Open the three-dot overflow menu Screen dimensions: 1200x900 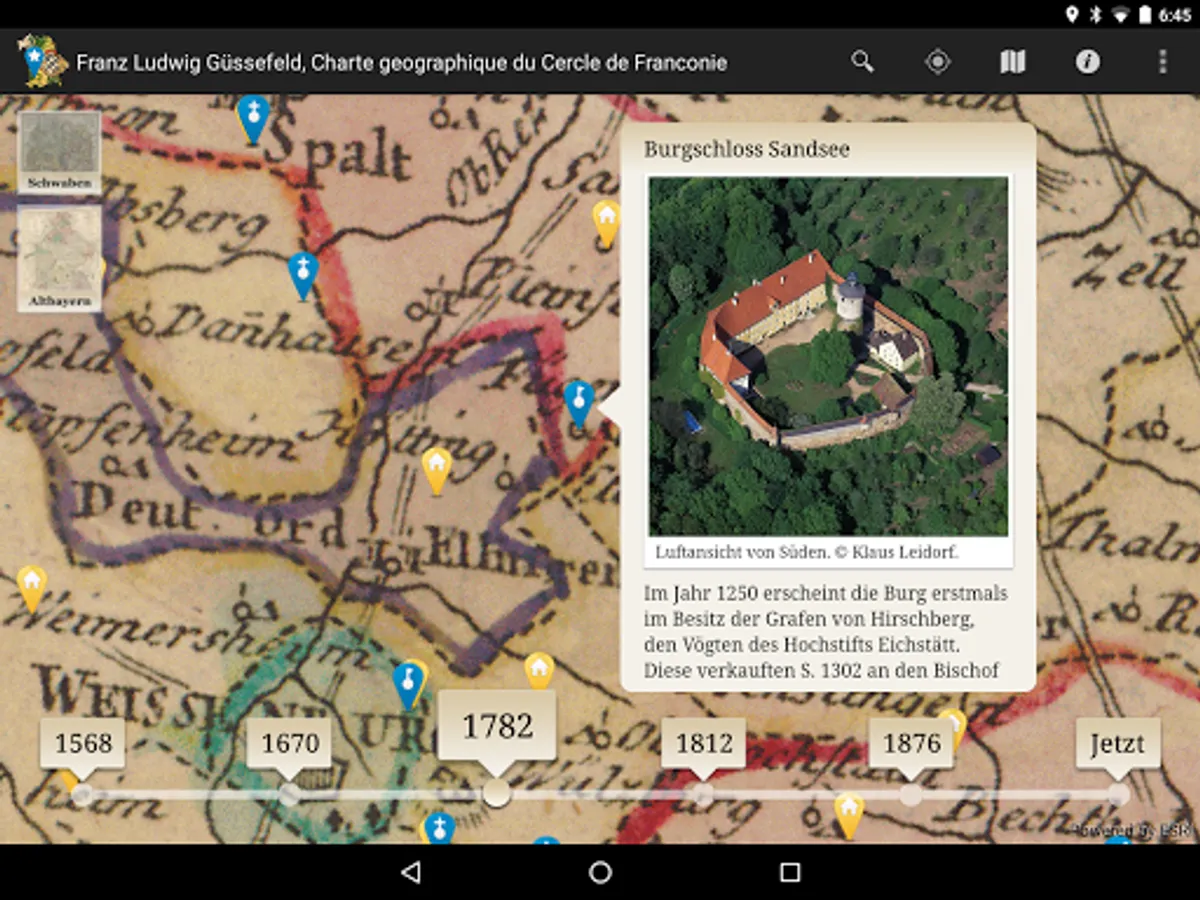coord(1162,62)
